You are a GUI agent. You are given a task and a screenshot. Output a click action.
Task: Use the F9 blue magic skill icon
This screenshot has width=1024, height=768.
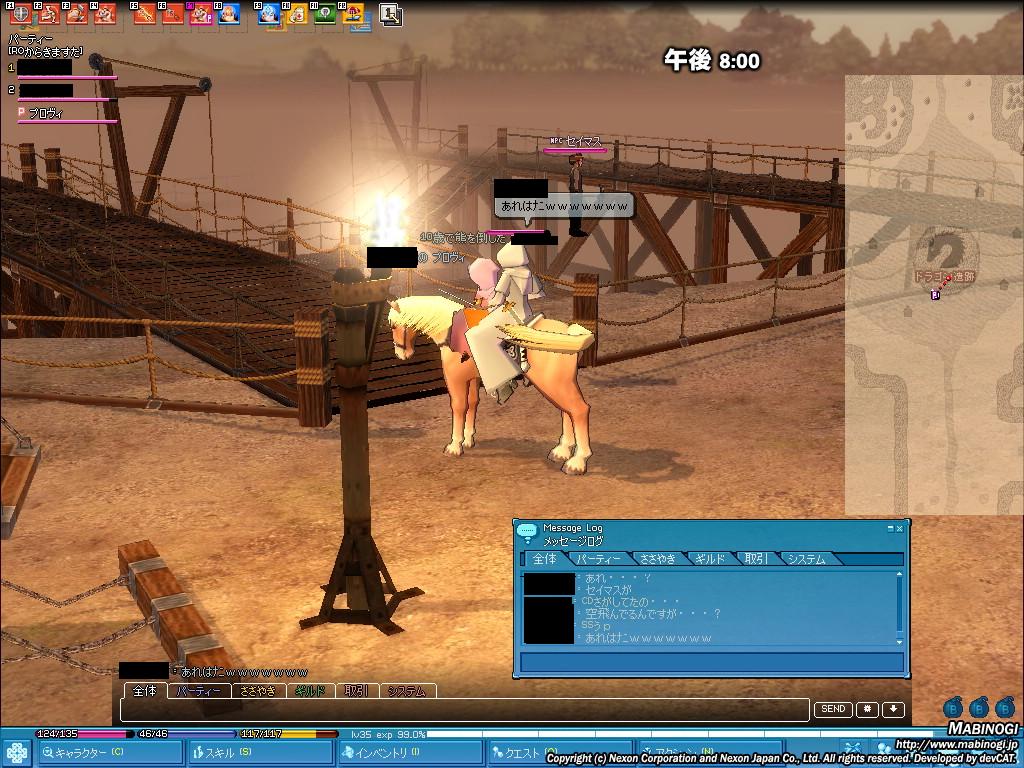(x=268, y=13)
